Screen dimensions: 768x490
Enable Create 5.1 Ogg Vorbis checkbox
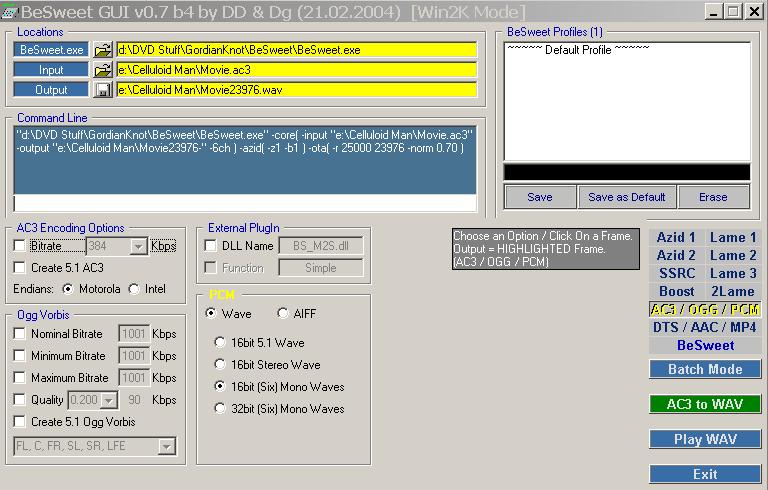point(20,422)
